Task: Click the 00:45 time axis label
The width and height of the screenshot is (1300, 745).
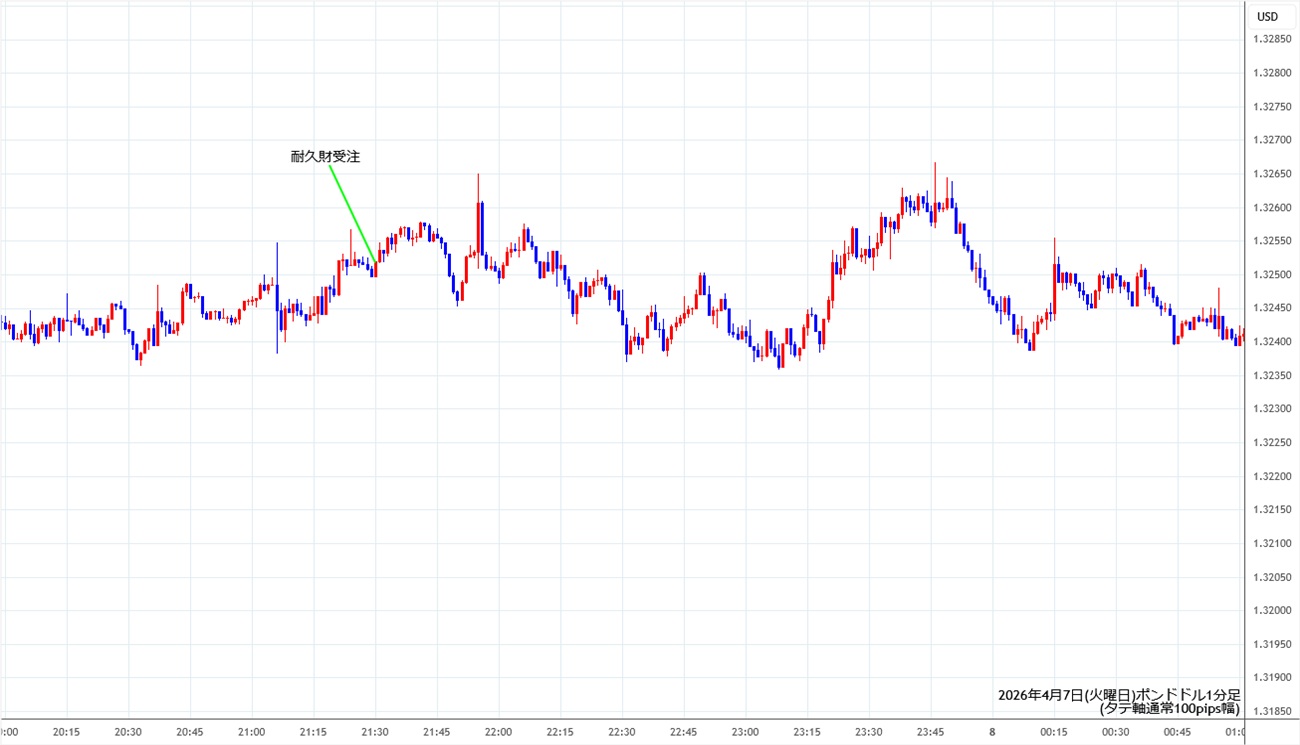Action: point(1177,732)
